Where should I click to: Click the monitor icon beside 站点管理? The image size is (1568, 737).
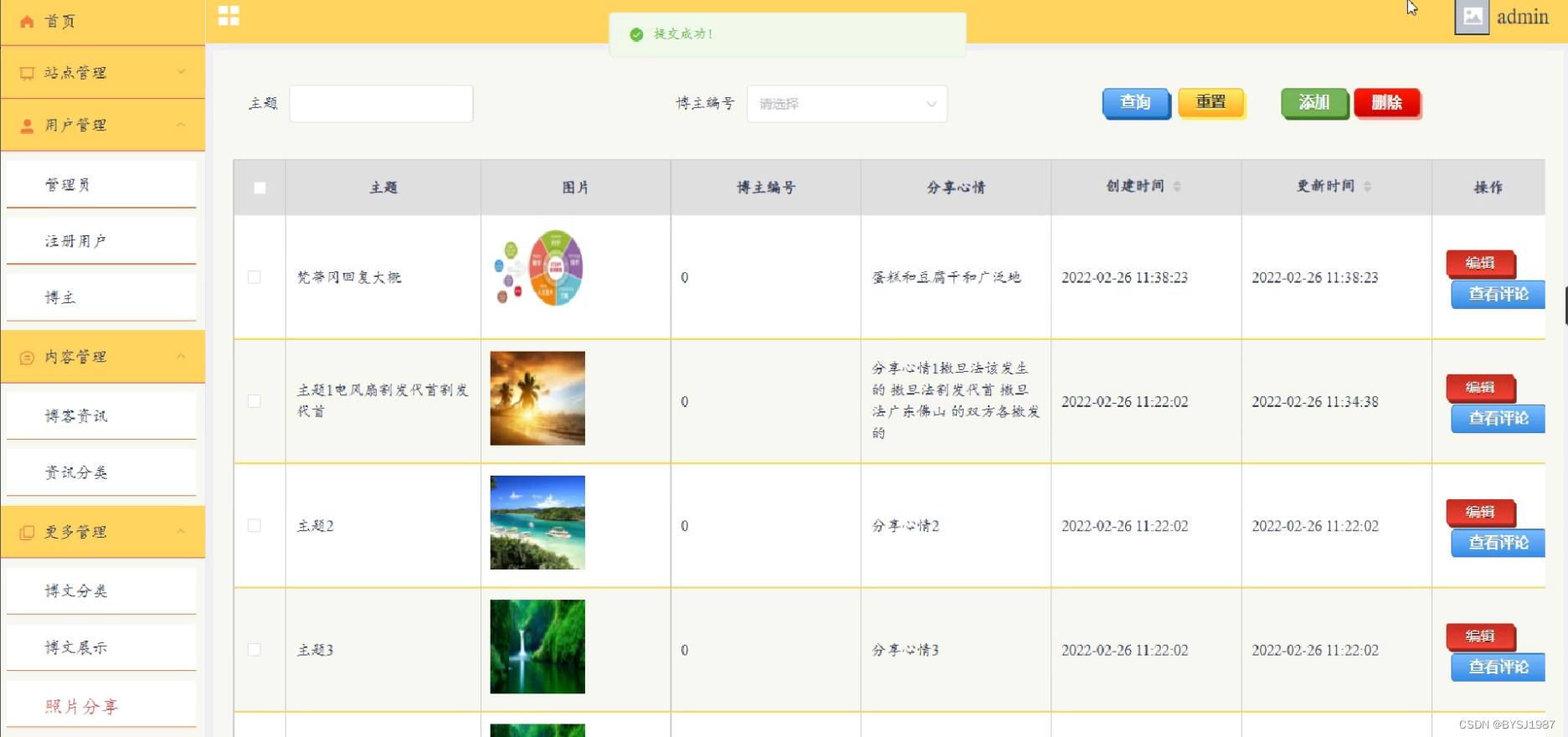tap(27, 74)
